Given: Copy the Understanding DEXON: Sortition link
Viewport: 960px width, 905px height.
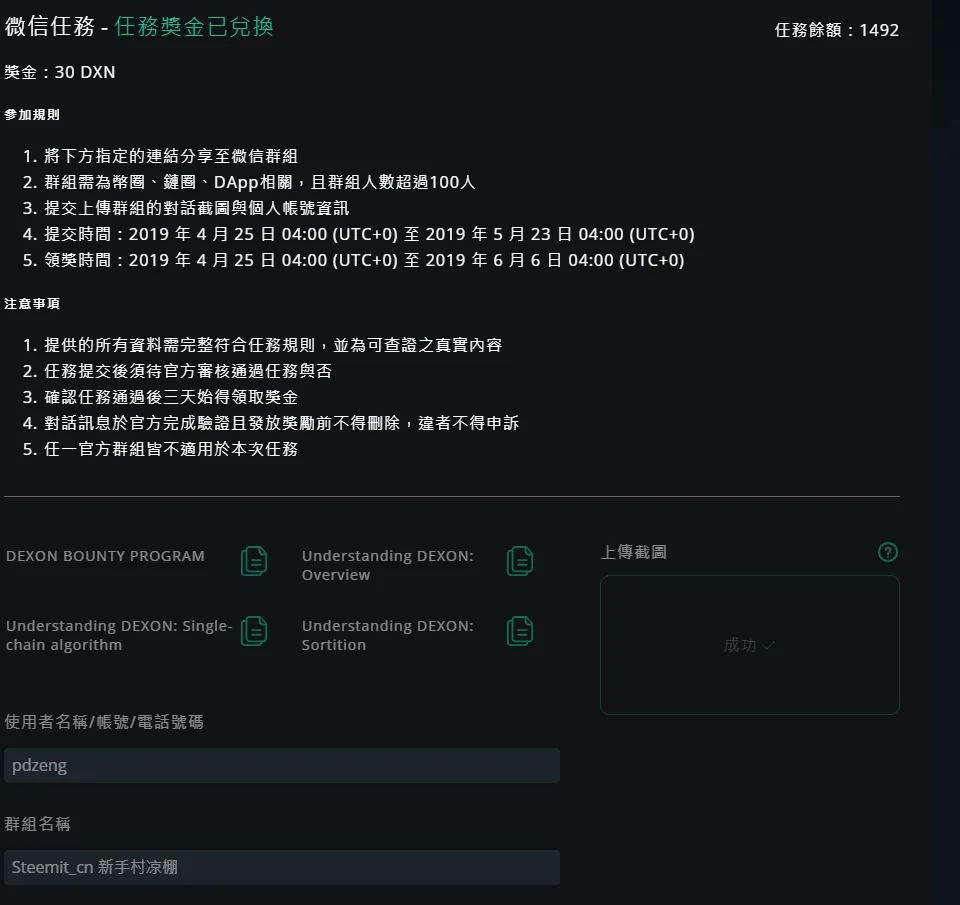Looking at the screenshot, I should click(520, 631).
